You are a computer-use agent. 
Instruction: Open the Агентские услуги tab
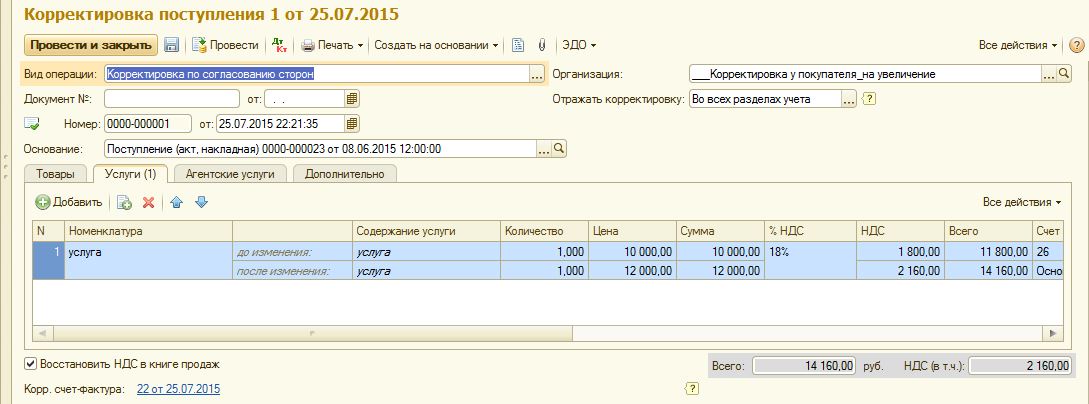click(x=230, y=174)
